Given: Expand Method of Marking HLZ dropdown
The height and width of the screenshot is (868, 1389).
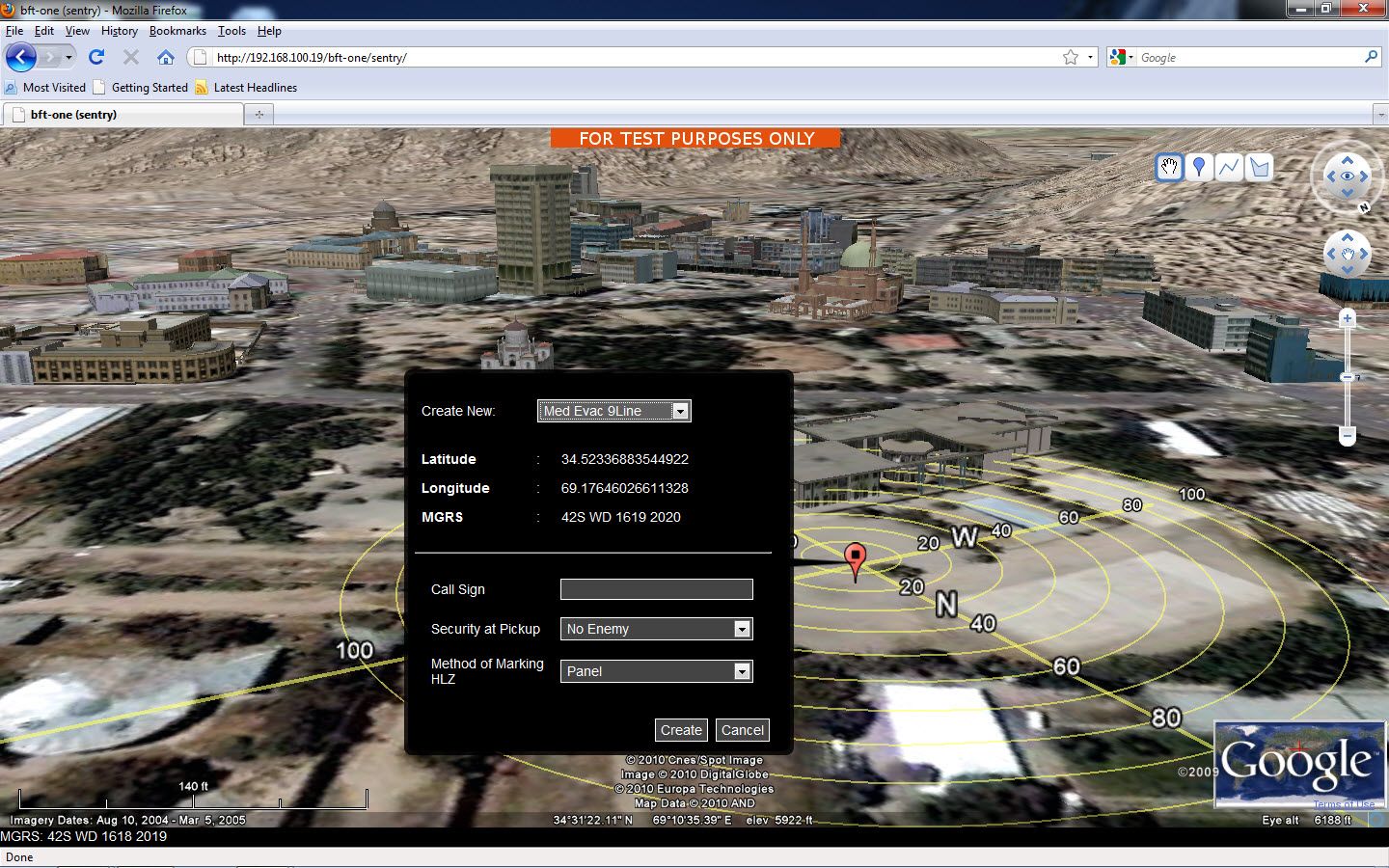Looking at the screenshot, I should [x=656, y=671].
